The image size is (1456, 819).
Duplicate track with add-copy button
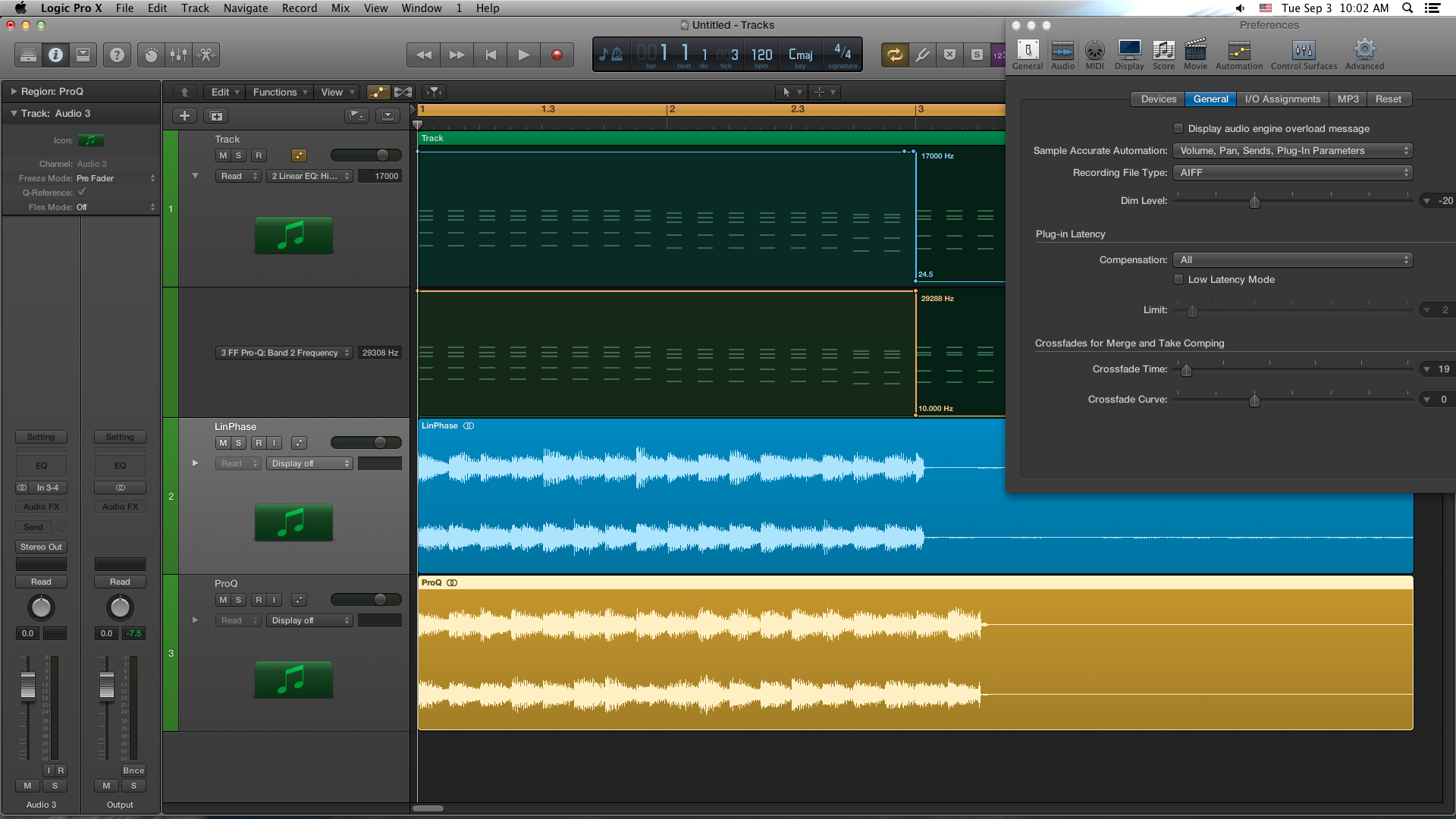pyautogui.click(x=216, y=116)
